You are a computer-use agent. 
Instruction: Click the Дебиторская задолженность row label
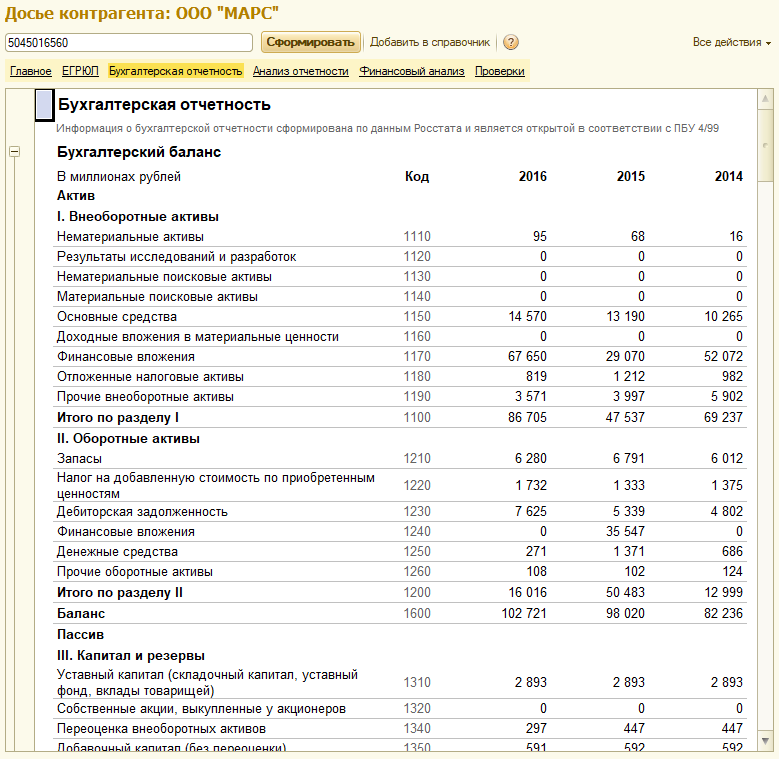click(142, 512)
